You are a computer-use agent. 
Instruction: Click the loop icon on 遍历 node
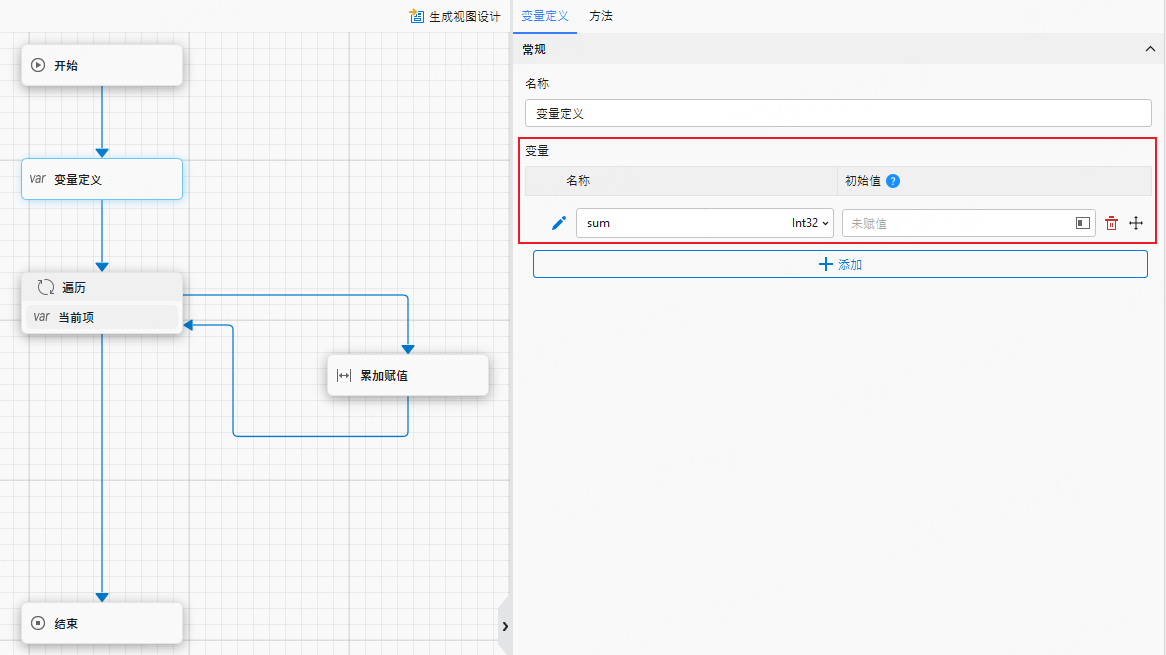coord(45,287)
